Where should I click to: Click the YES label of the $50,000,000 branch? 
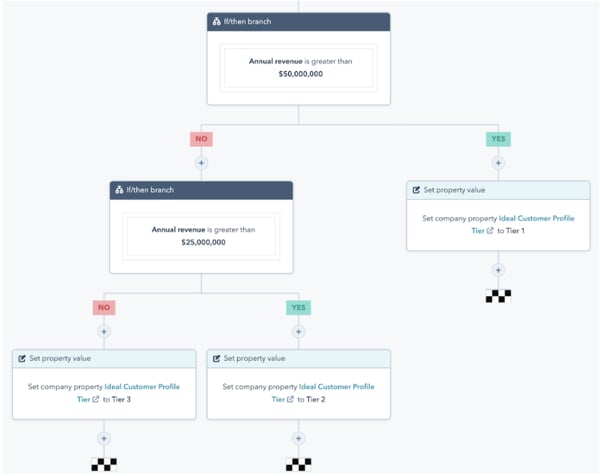coord(497,139)
